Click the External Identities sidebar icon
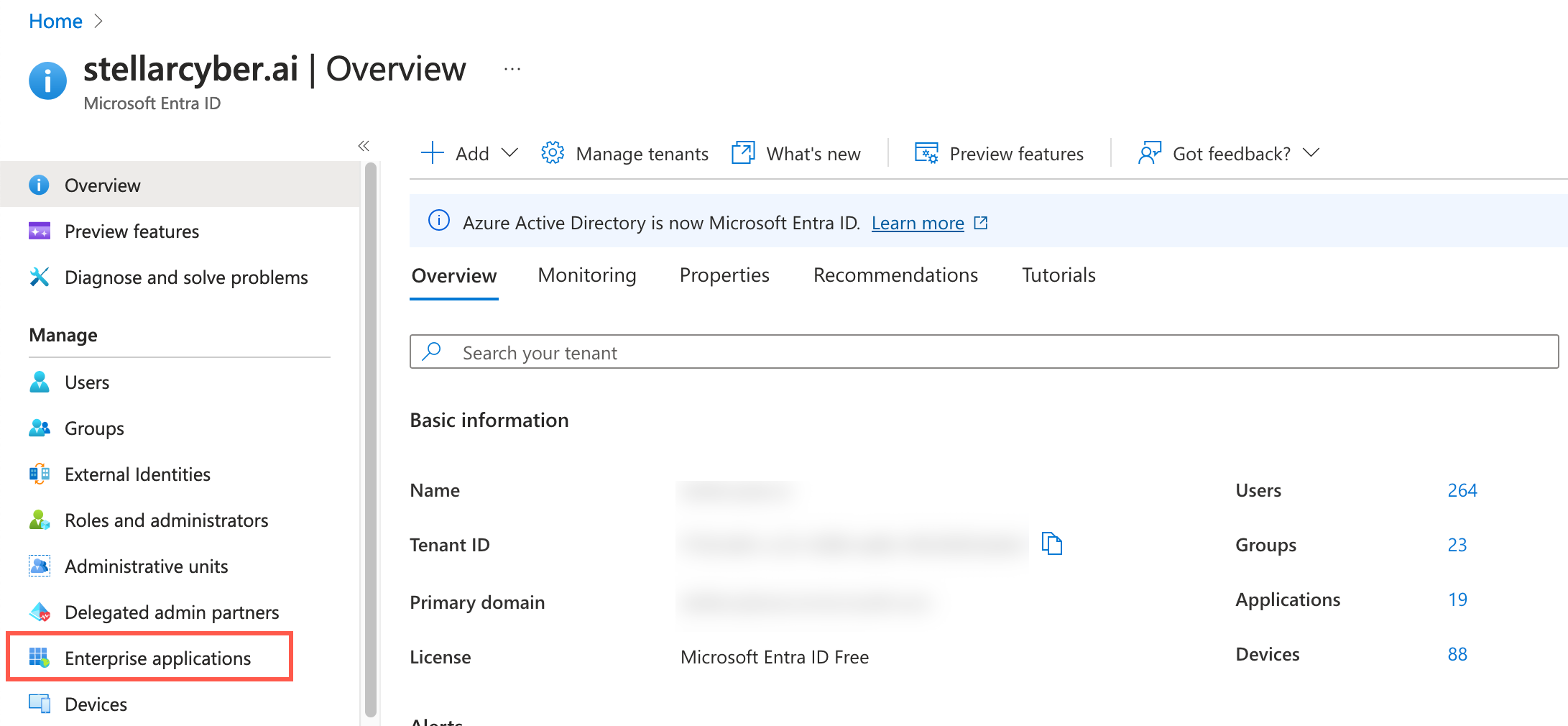 pyautogui.click(x=39, y=474)
